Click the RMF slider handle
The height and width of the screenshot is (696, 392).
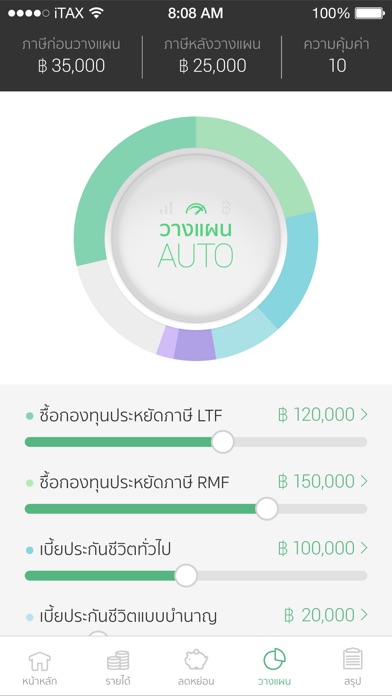pos(267,509)
